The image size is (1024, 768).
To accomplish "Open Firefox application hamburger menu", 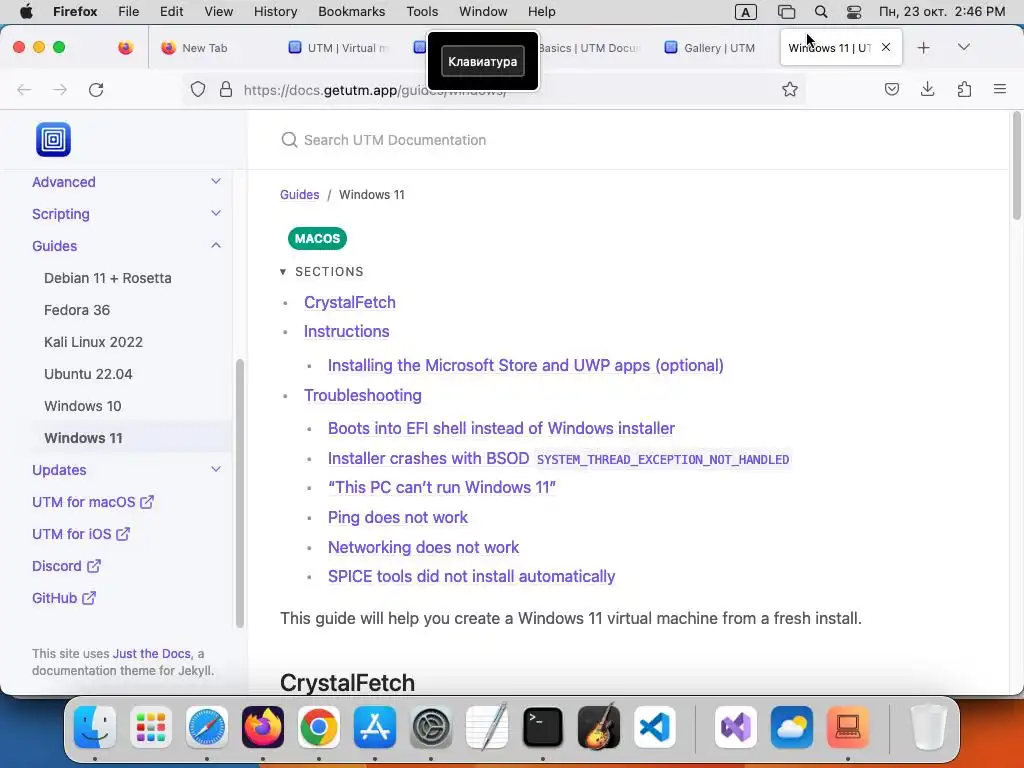I will pos(1000,89).
